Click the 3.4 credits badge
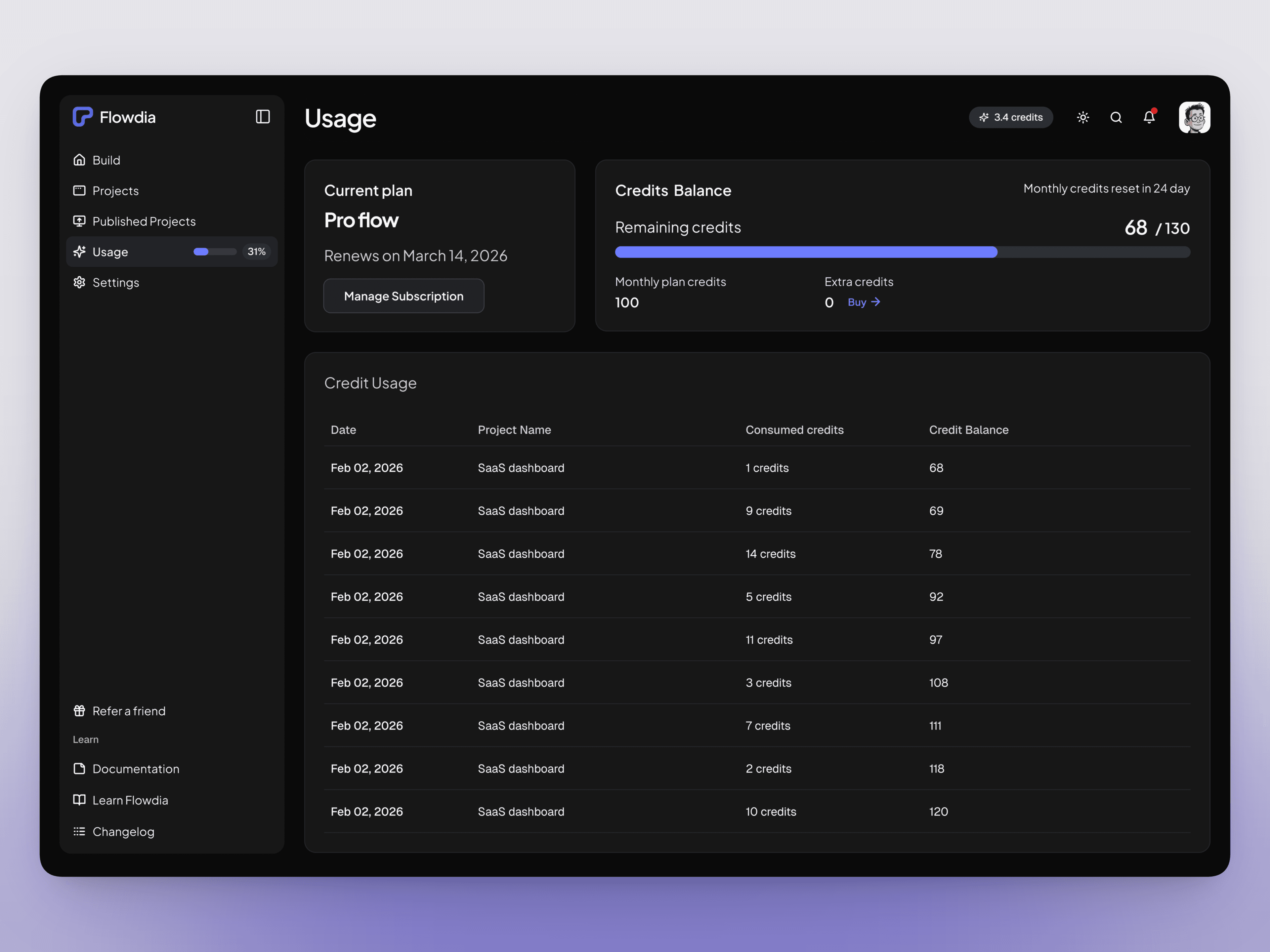The image size is (1270, 952). coord(1010,118)
